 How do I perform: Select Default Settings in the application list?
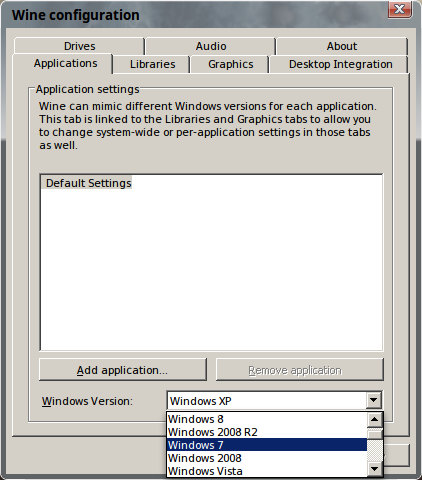pos(87,183)
